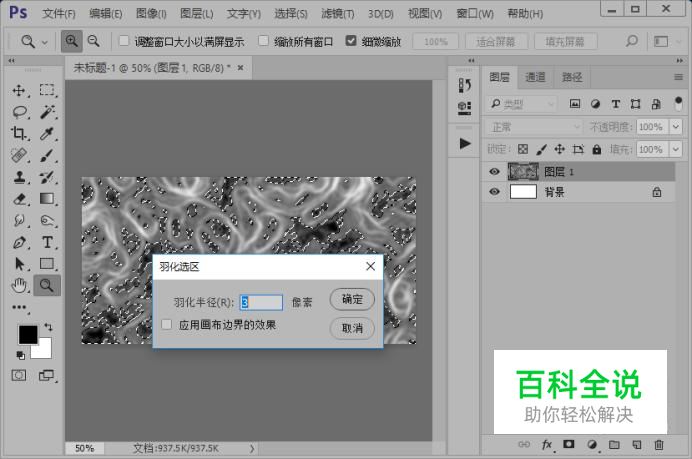Open the Actions play panel icon
692x459 pixels.
click(x=464, y=143)
